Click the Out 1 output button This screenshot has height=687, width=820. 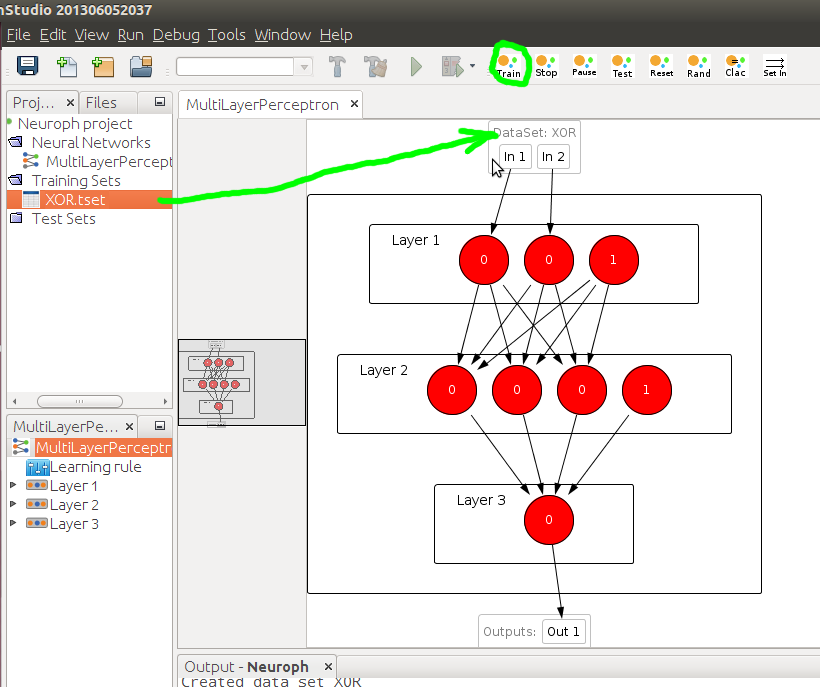pyautogui.click(x=563, y=631)
